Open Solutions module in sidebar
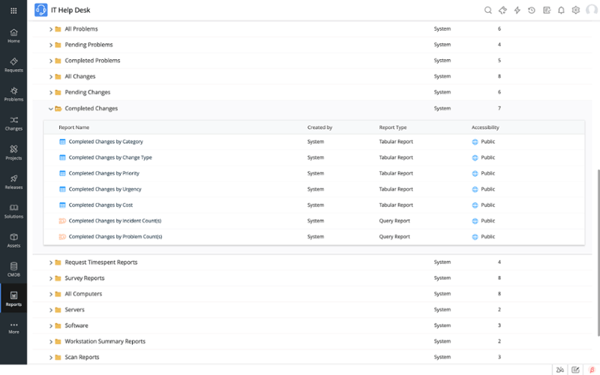The width and height of the screenshot is (600, 375). click(x=14, y=211)
